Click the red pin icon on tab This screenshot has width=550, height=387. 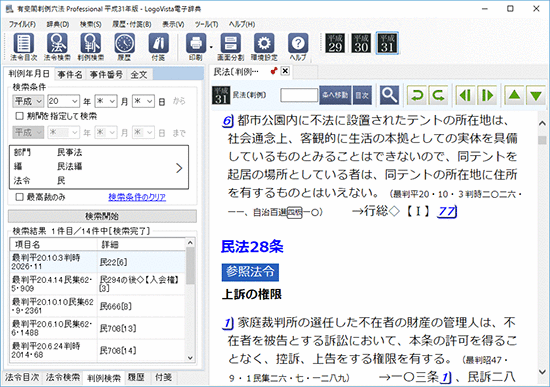[274, 71]
